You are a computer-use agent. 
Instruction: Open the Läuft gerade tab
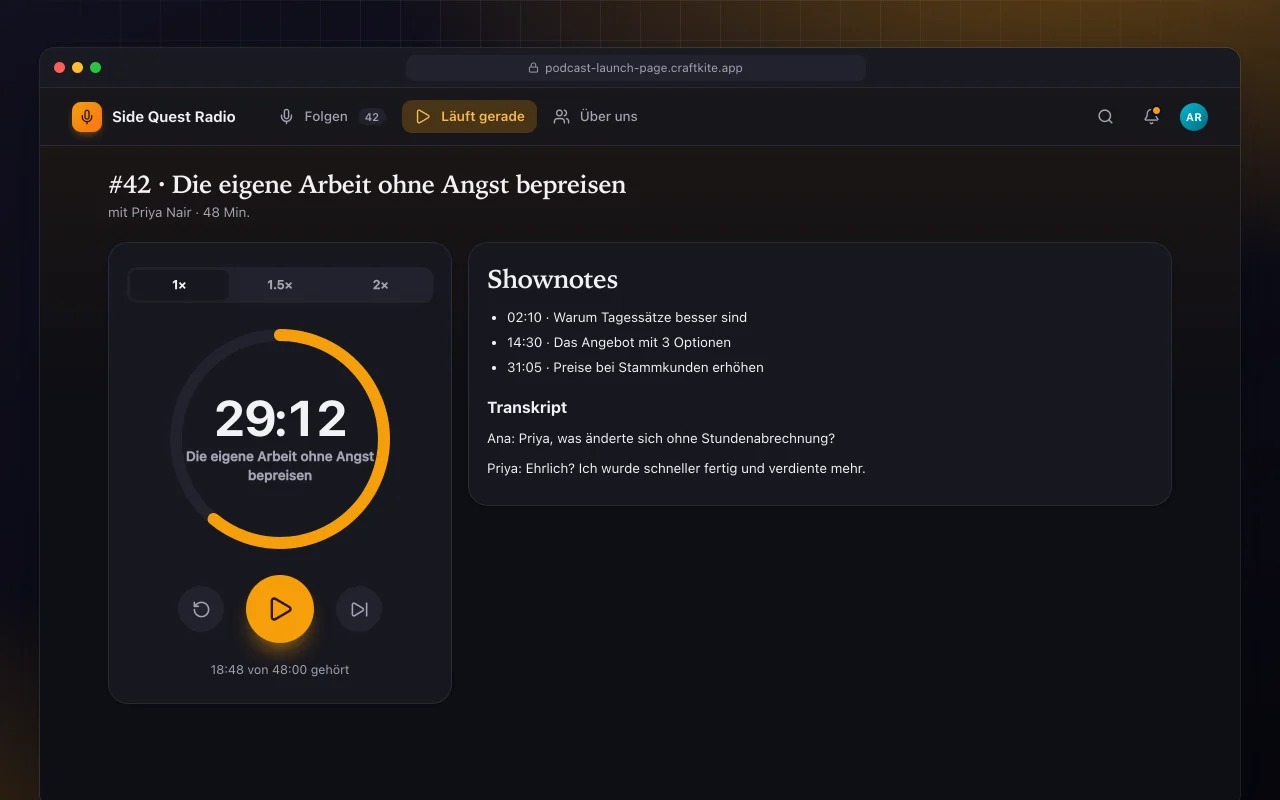(x=469, y=117)
